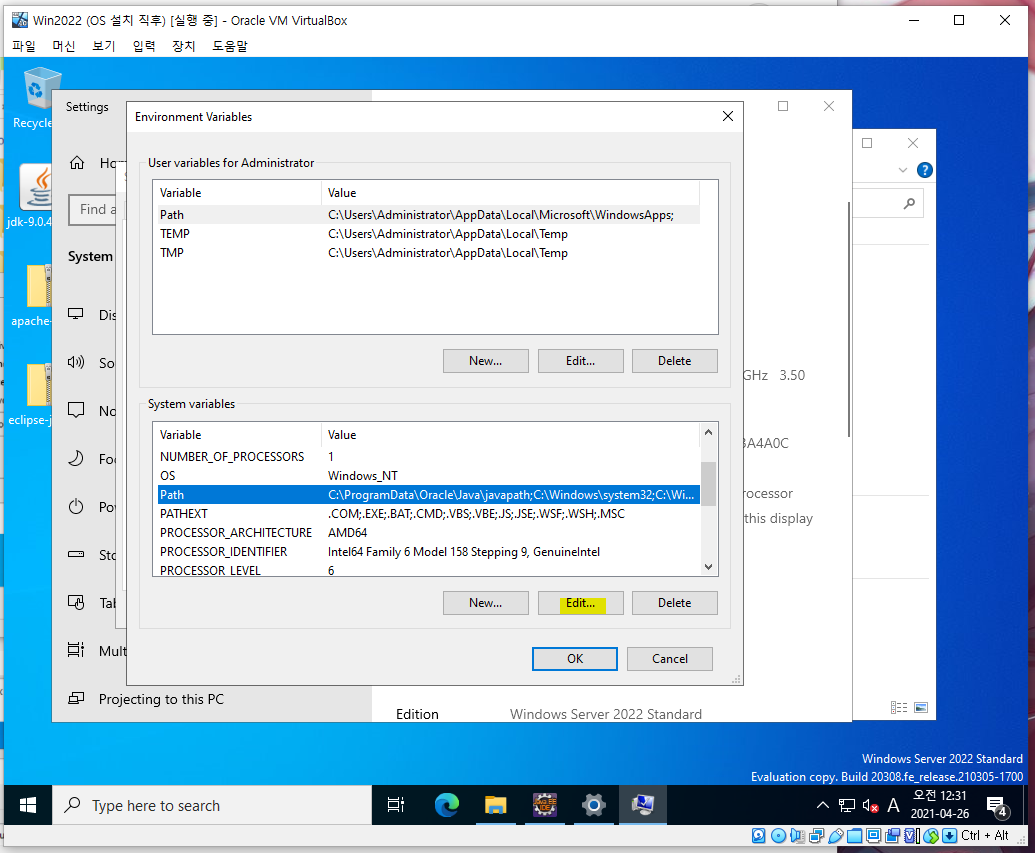Open the Windows Start menu
1035x853 pixels.
tap(28, 805)
